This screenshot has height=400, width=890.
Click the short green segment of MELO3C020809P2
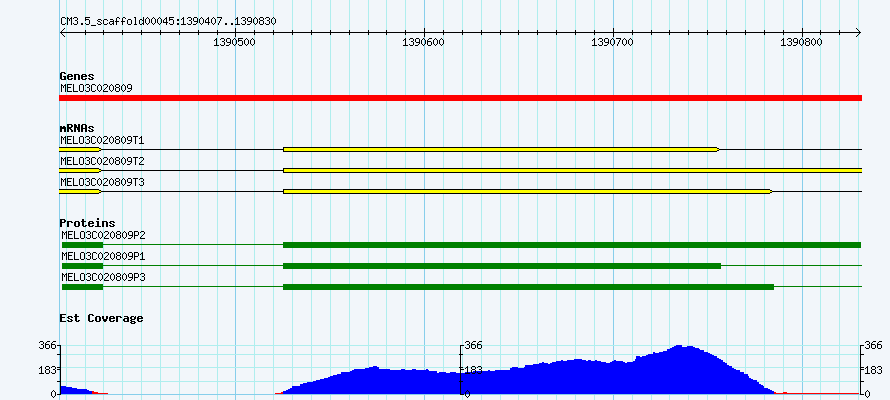pos(82,245)
